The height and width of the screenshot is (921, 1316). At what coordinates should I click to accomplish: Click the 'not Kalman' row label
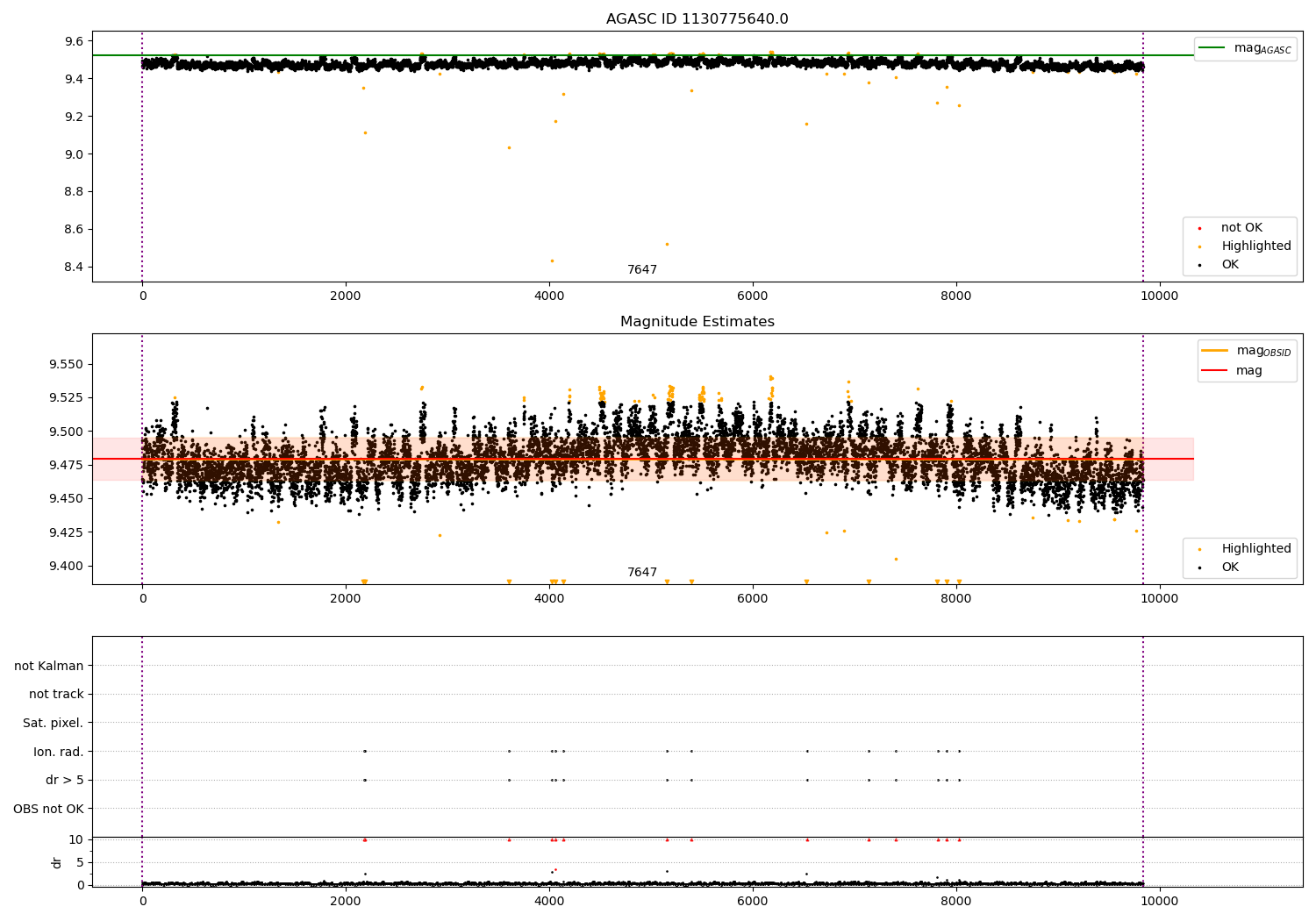point(49,666)
